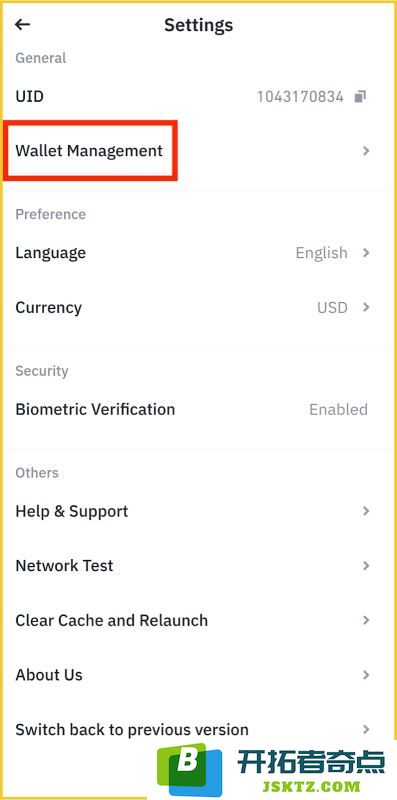Open Help & Support
This screenshot has width=397, height=800.
pos(198,511)
